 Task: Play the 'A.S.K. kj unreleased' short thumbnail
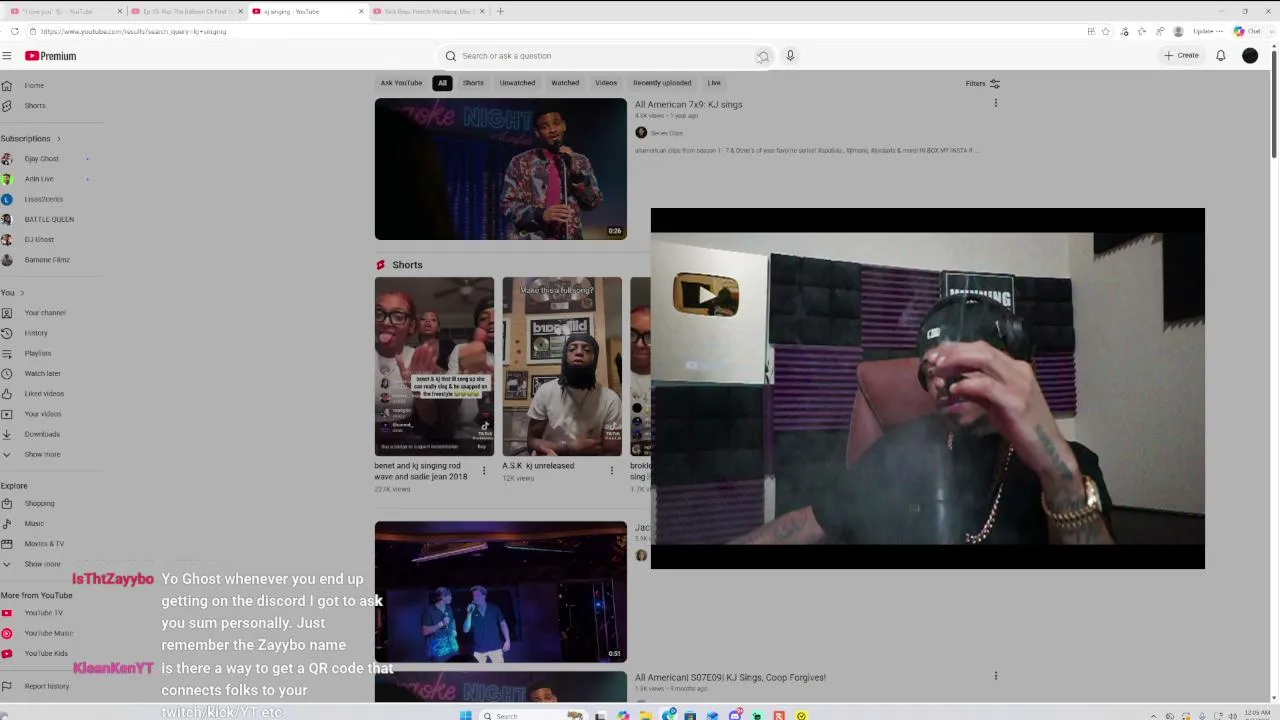[x=562, y=366]
